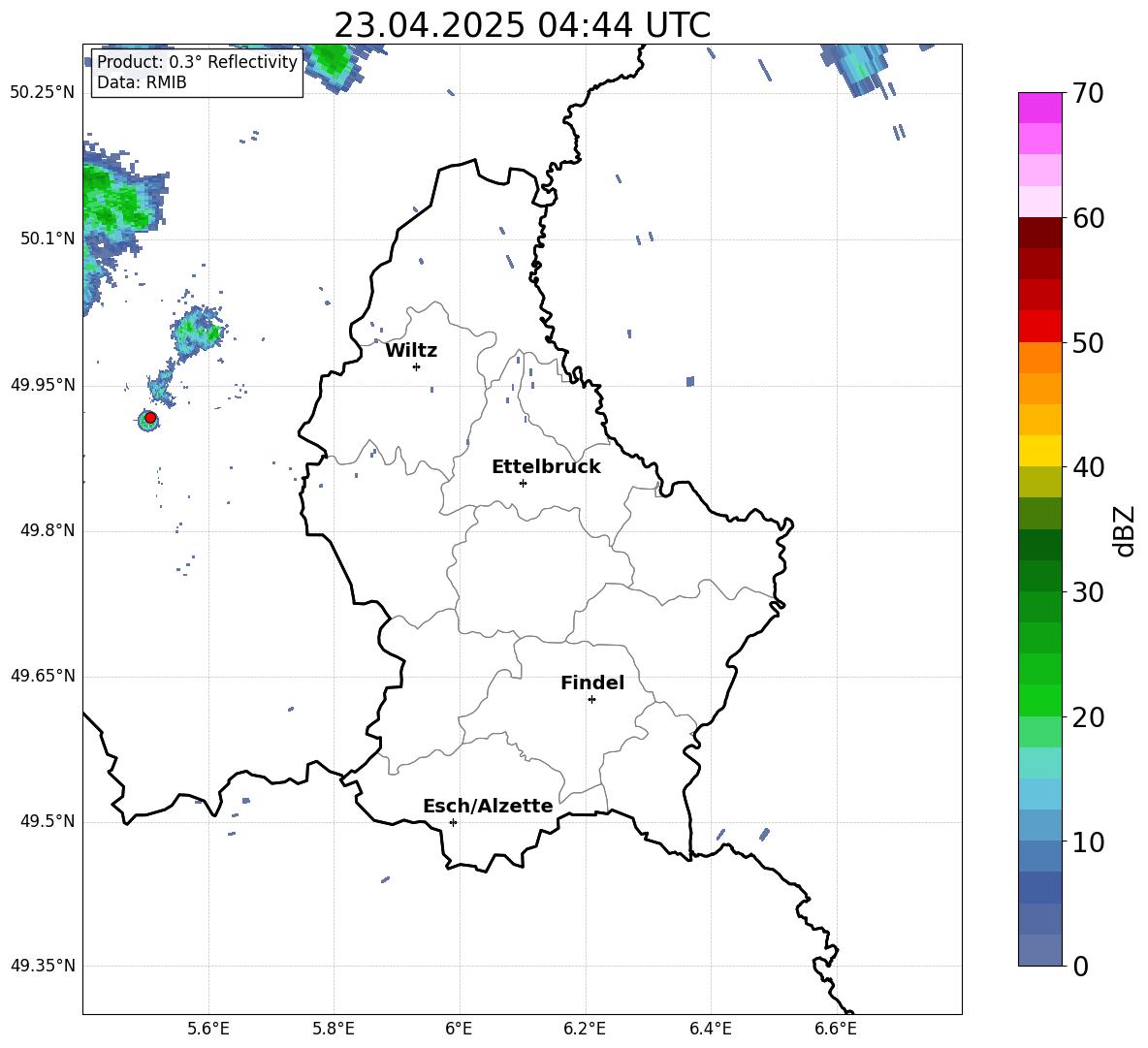Click the red dot marker on the radar map
The height and width of the screenshot is (1048, 1148).
click(x=150, y=418)
